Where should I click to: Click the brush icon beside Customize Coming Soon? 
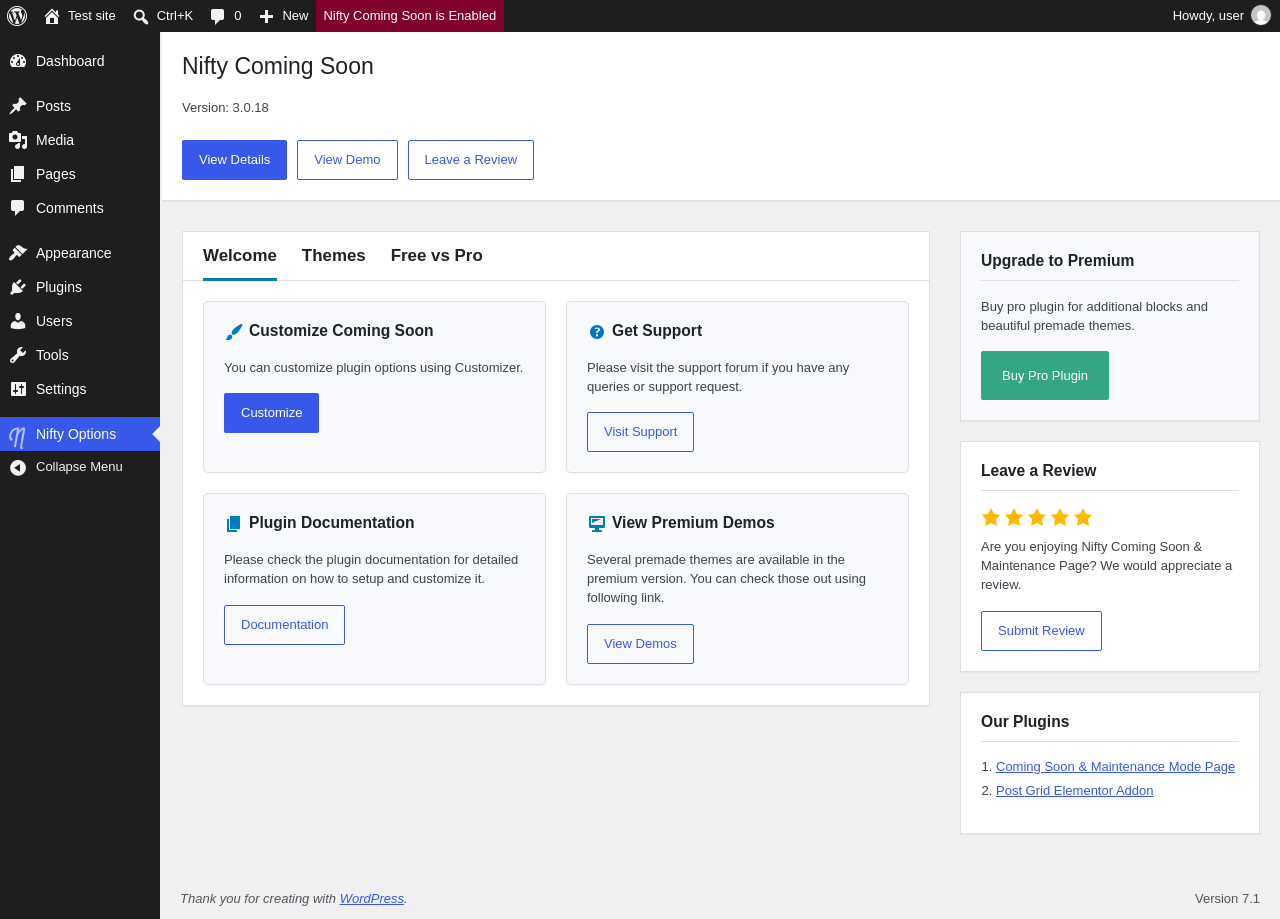pos(234,332)
